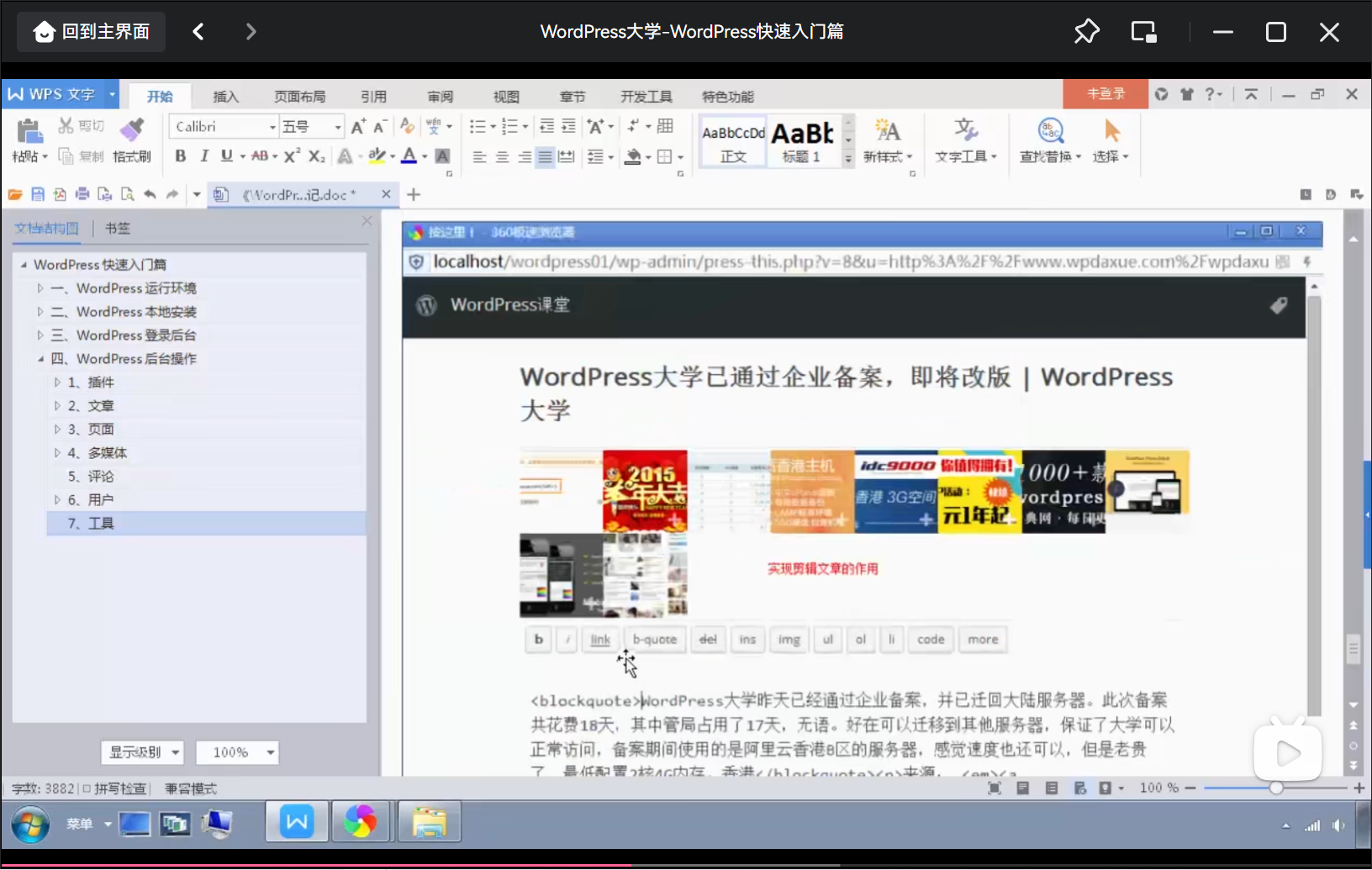Apply Italic formatting
The image size is (1372, 870).
203,156
